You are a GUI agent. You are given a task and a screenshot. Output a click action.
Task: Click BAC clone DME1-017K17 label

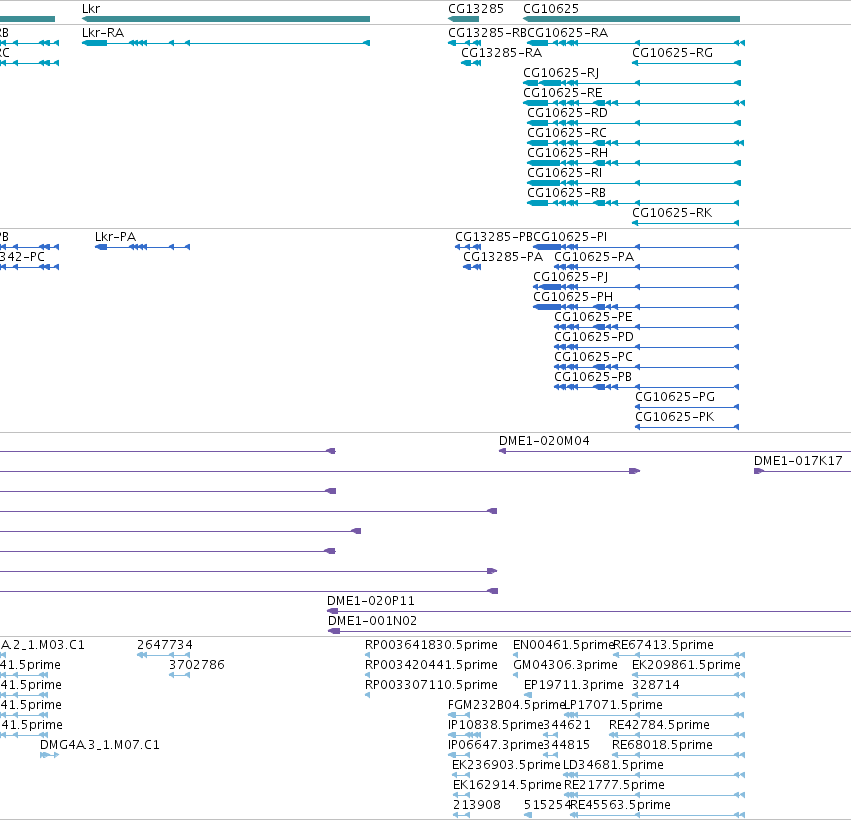click(798, 461)
